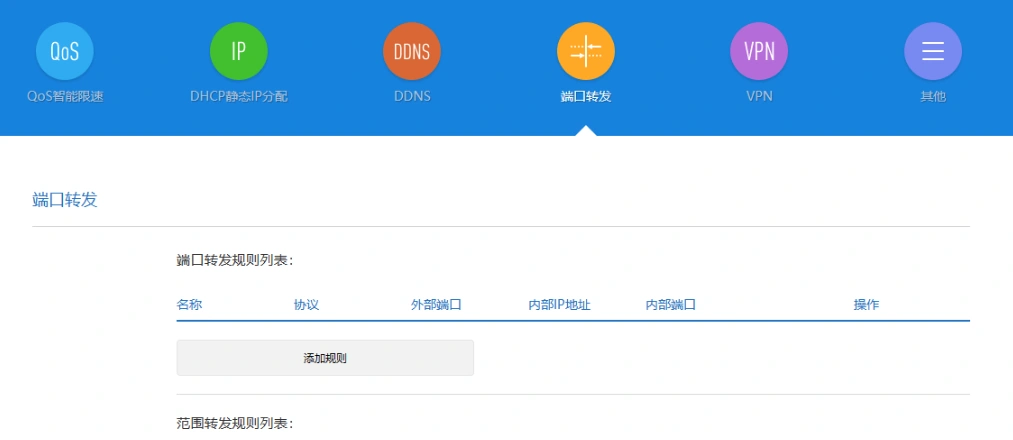Screen dimensions: 1013x440
Task: Open the orange-red DDNS circle icon
Action: 412,51
